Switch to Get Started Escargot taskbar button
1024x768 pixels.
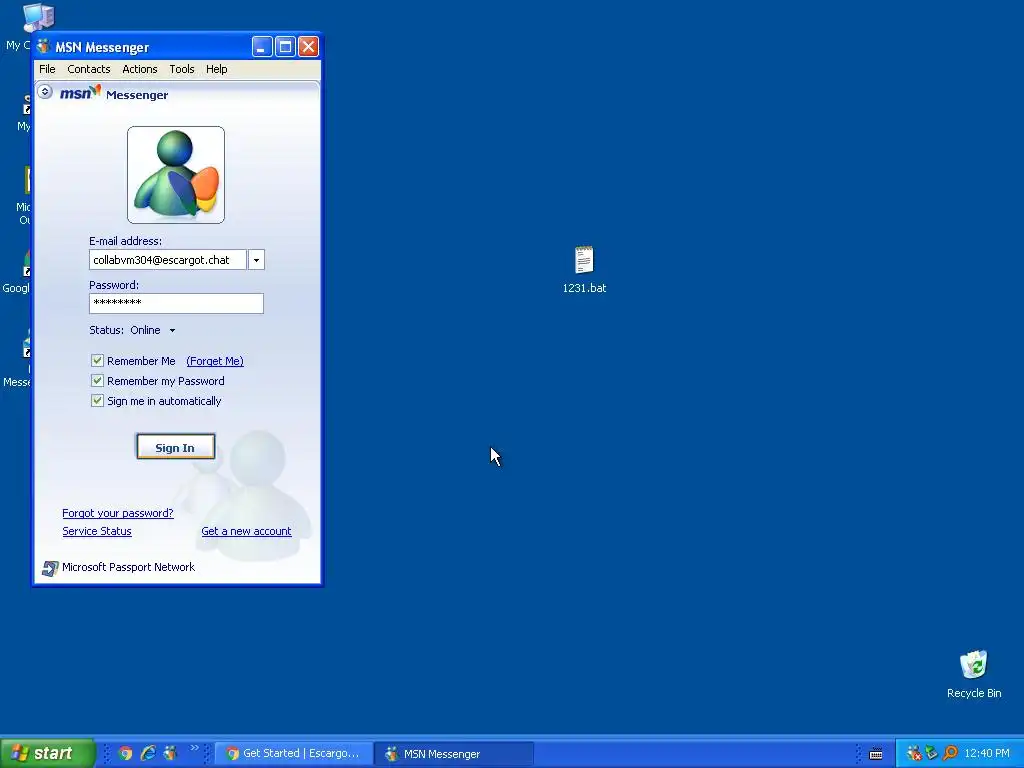[x=293, y=754]
